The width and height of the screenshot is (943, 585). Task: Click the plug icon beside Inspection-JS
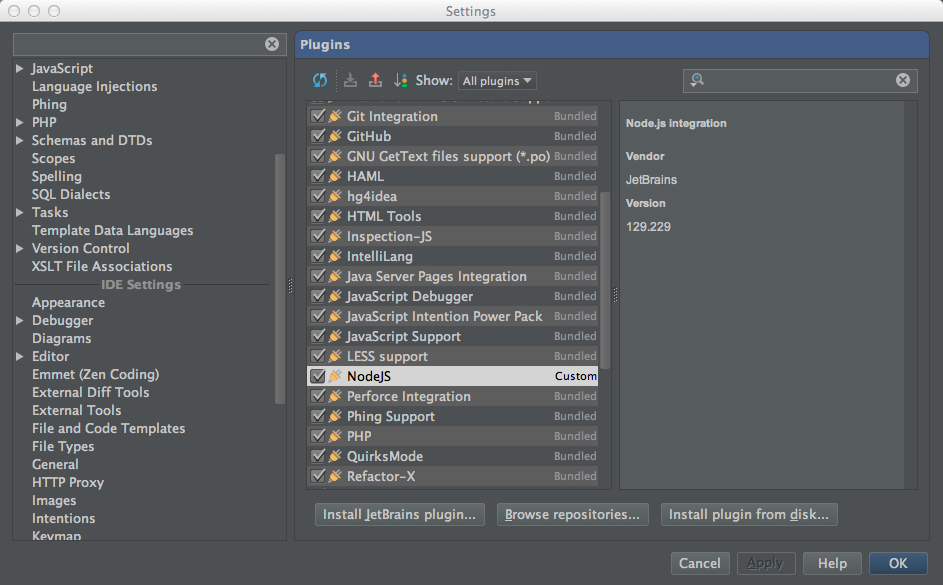(x=336, y=236)
